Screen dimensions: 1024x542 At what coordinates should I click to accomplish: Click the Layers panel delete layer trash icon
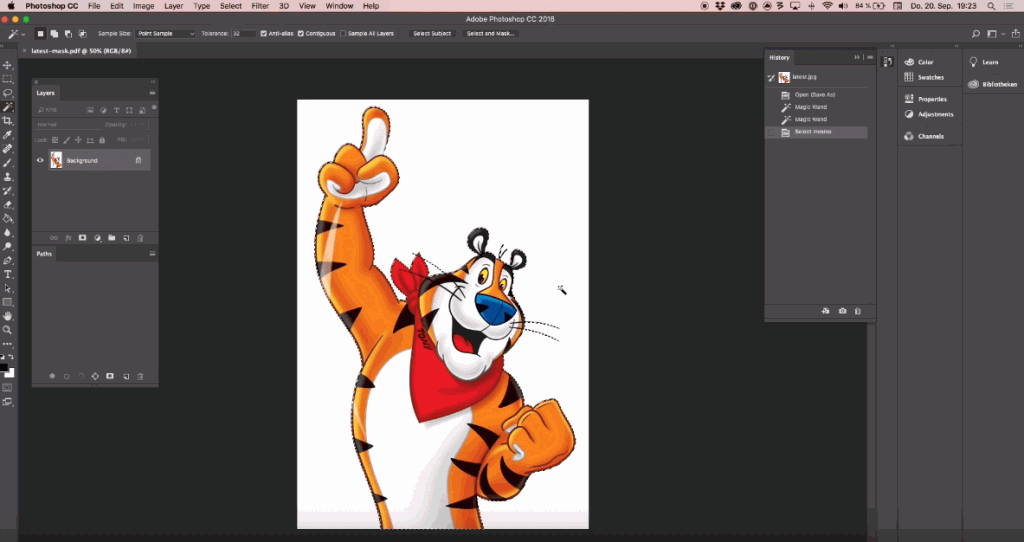click(x=140, y=238)
